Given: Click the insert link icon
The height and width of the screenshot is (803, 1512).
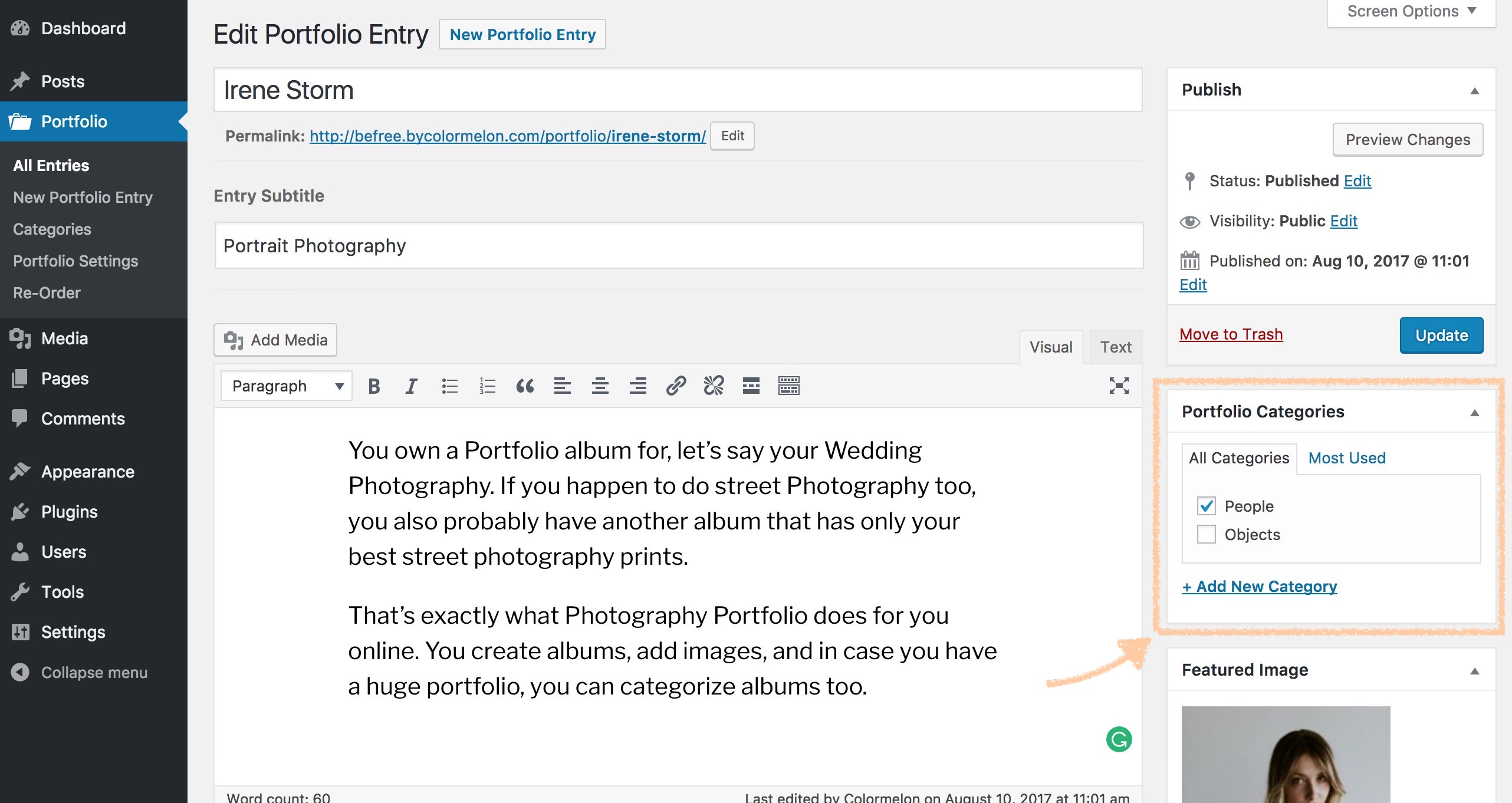Looking at the screenshot, I should (x=676, y=386).
